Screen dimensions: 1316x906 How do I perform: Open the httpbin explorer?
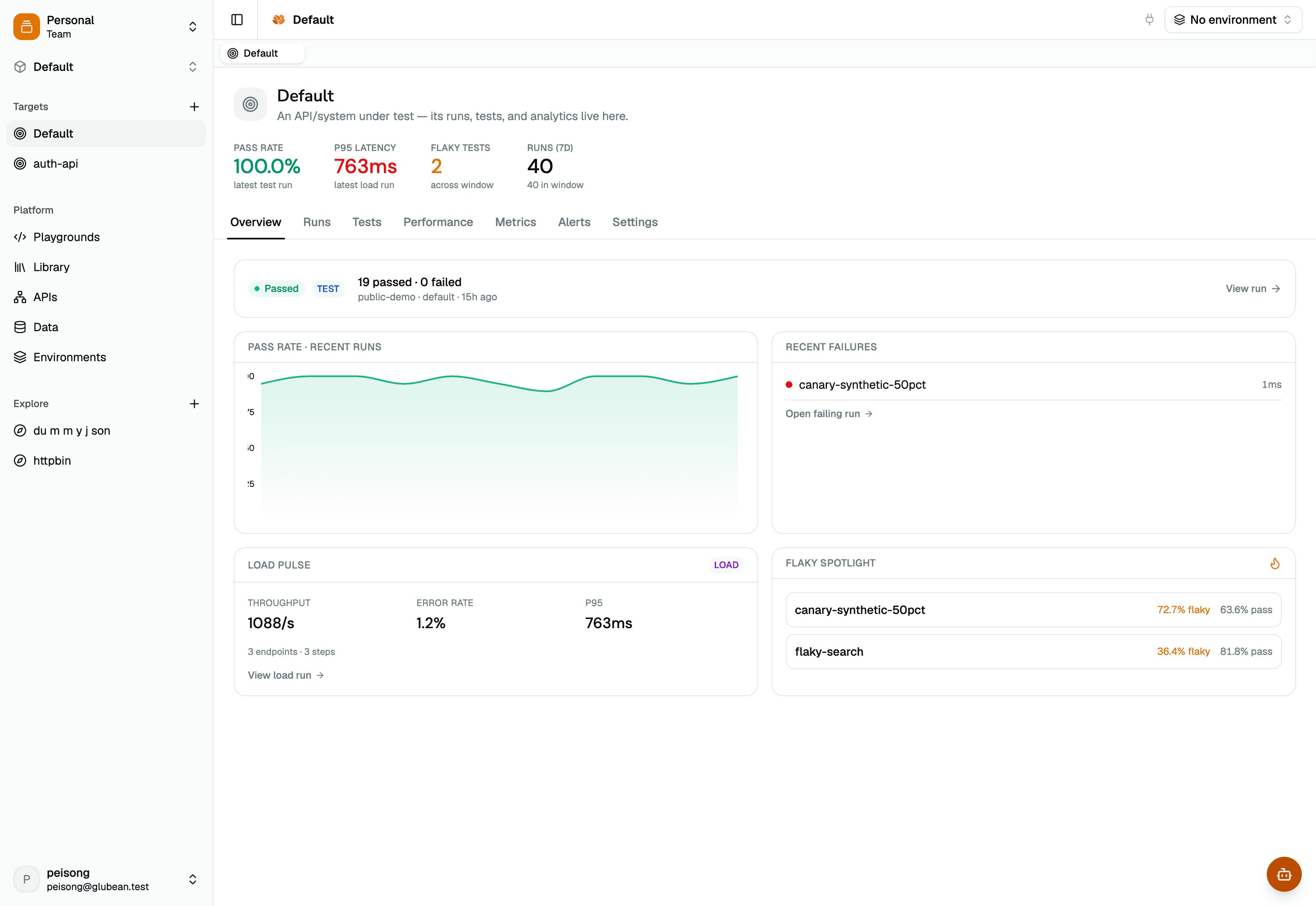click(x=106, y=461)
